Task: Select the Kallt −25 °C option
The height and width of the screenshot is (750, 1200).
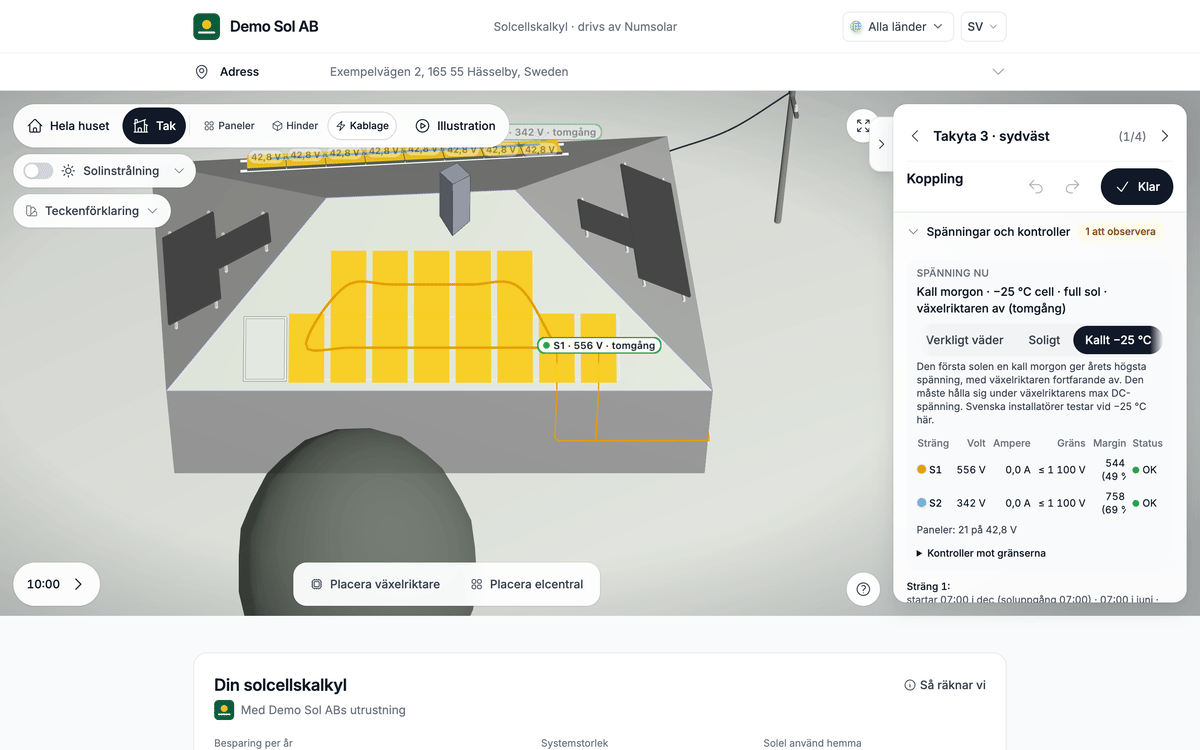Action: pos(1118,340)
